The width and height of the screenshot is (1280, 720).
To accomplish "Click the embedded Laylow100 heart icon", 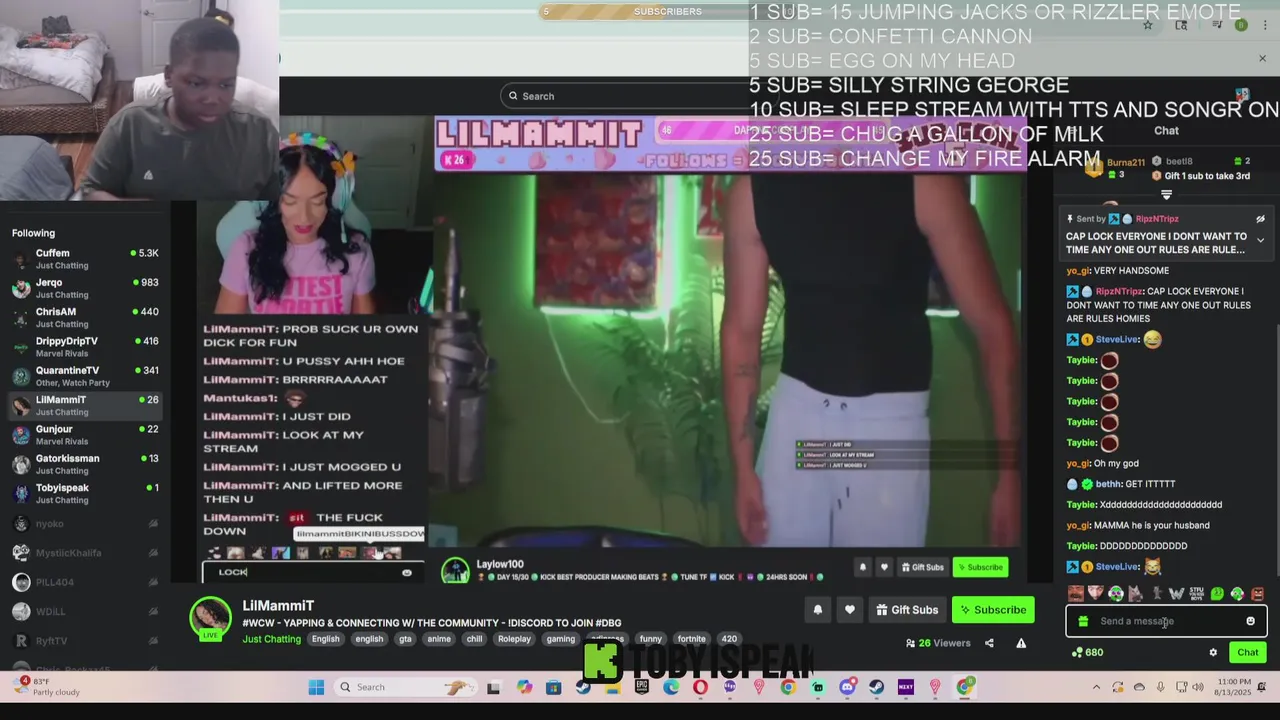I will pyautogui.click(x=884, y=567).
